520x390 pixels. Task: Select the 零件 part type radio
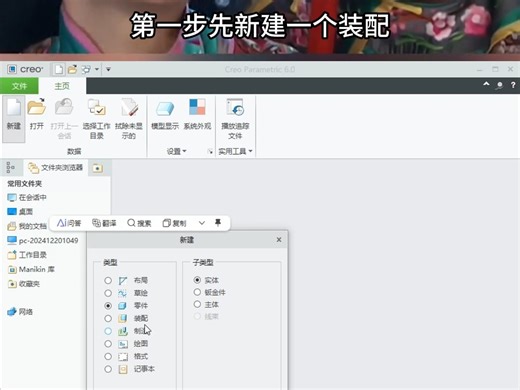tap(108, 306)
